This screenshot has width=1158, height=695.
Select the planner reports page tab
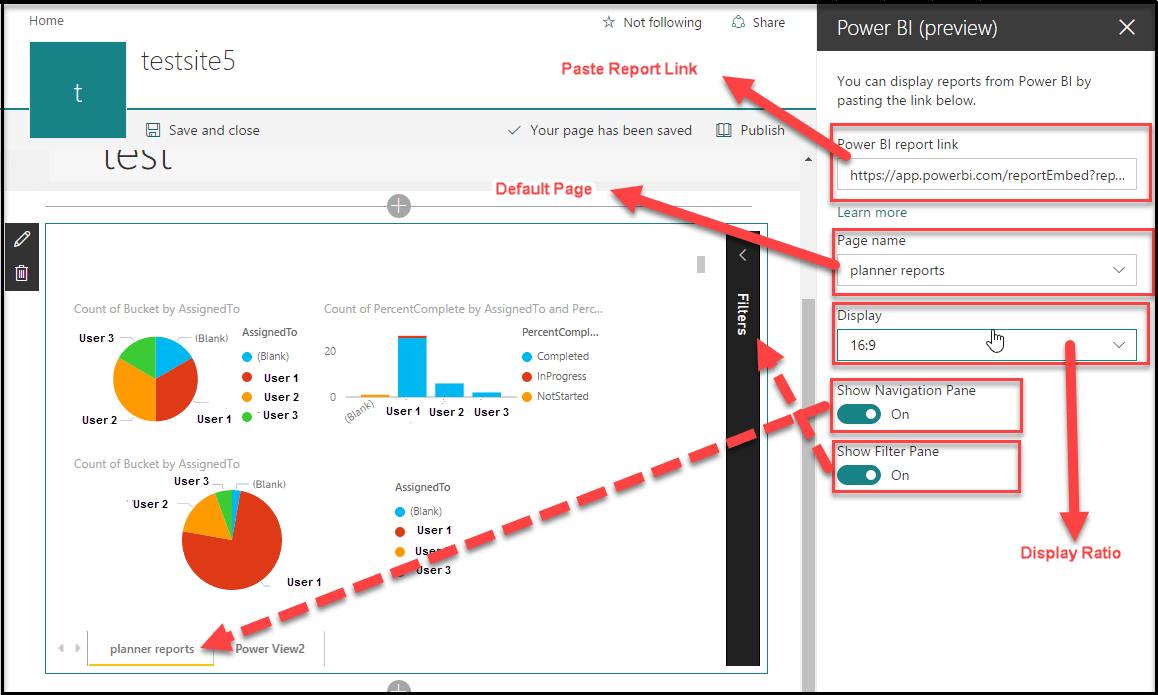click(x=152, y=649)
